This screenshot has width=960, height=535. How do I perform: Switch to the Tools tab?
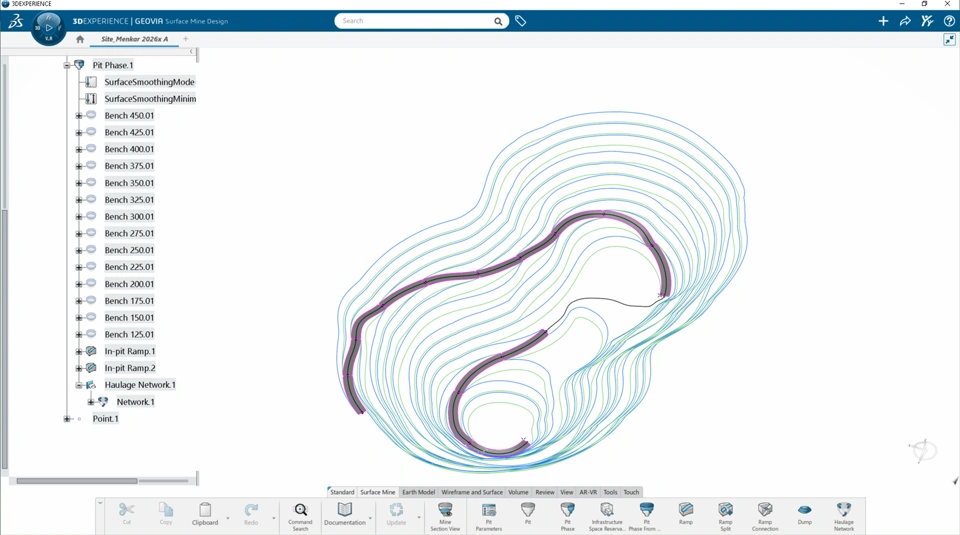click(610, 492)
